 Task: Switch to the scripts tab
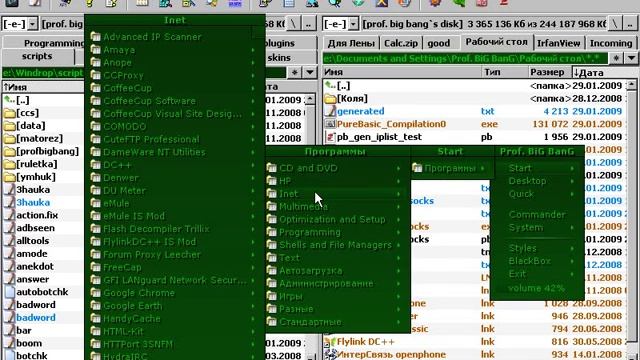(37, 56)
